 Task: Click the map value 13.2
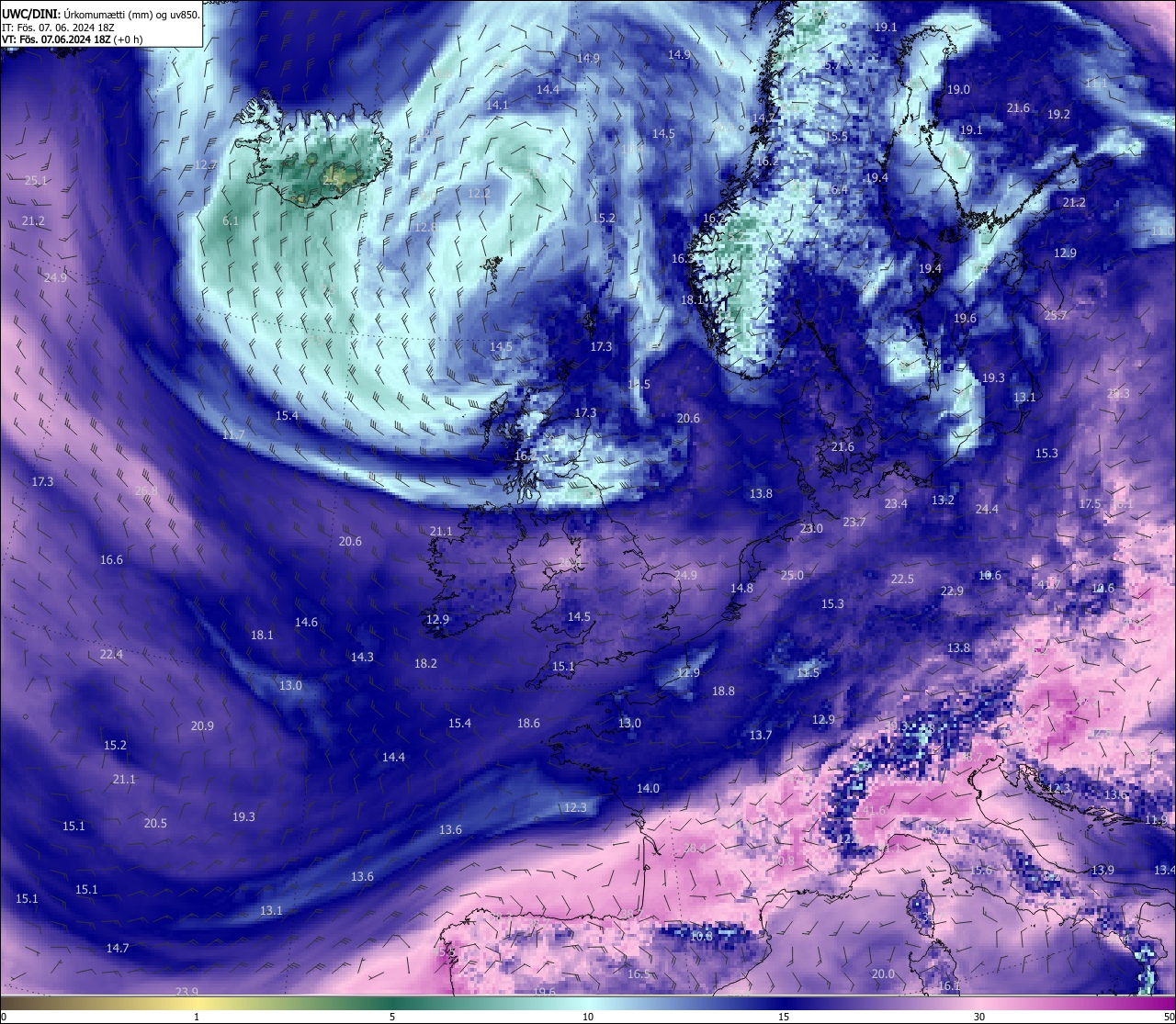tap(943, 501)
